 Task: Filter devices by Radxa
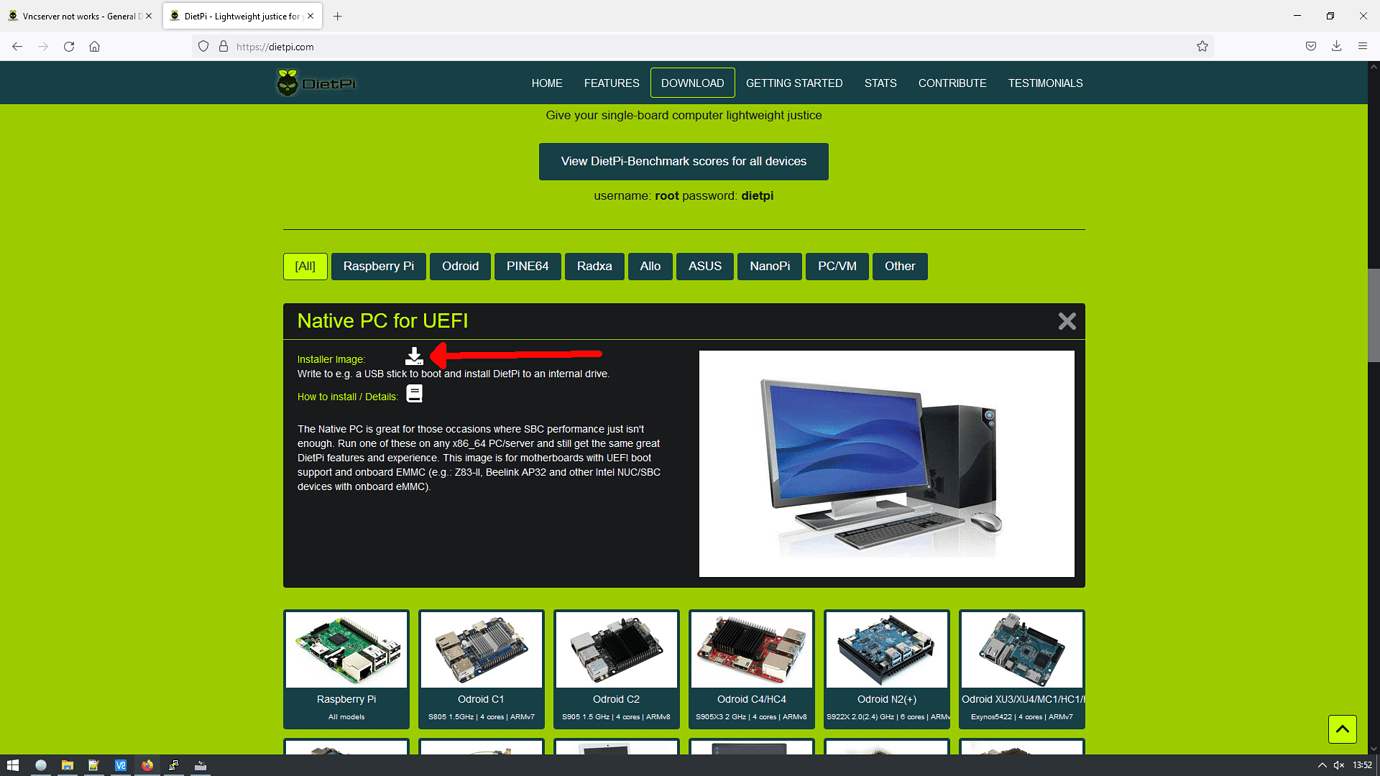[x=594, y=266]
